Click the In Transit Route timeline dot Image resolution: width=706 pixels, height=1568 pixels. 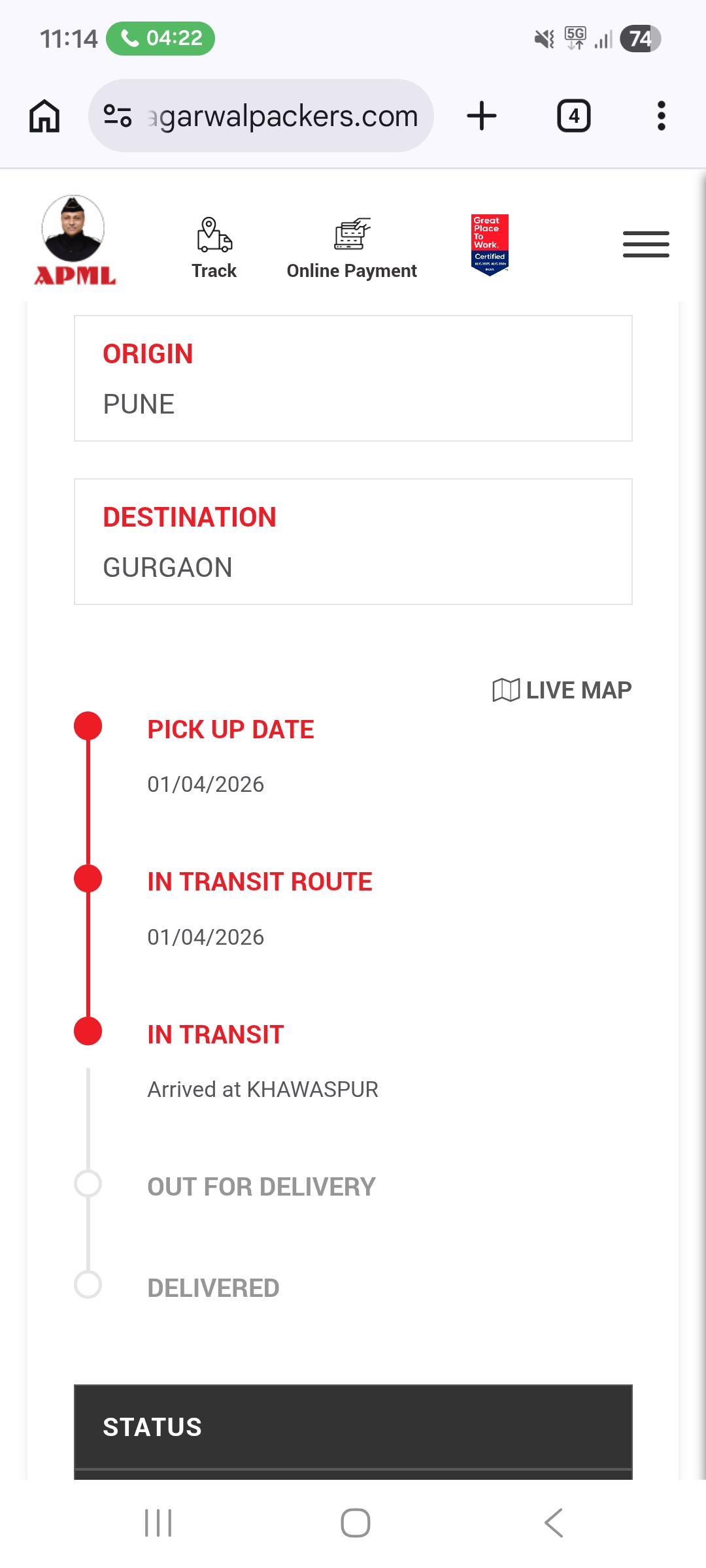[88, 879]
